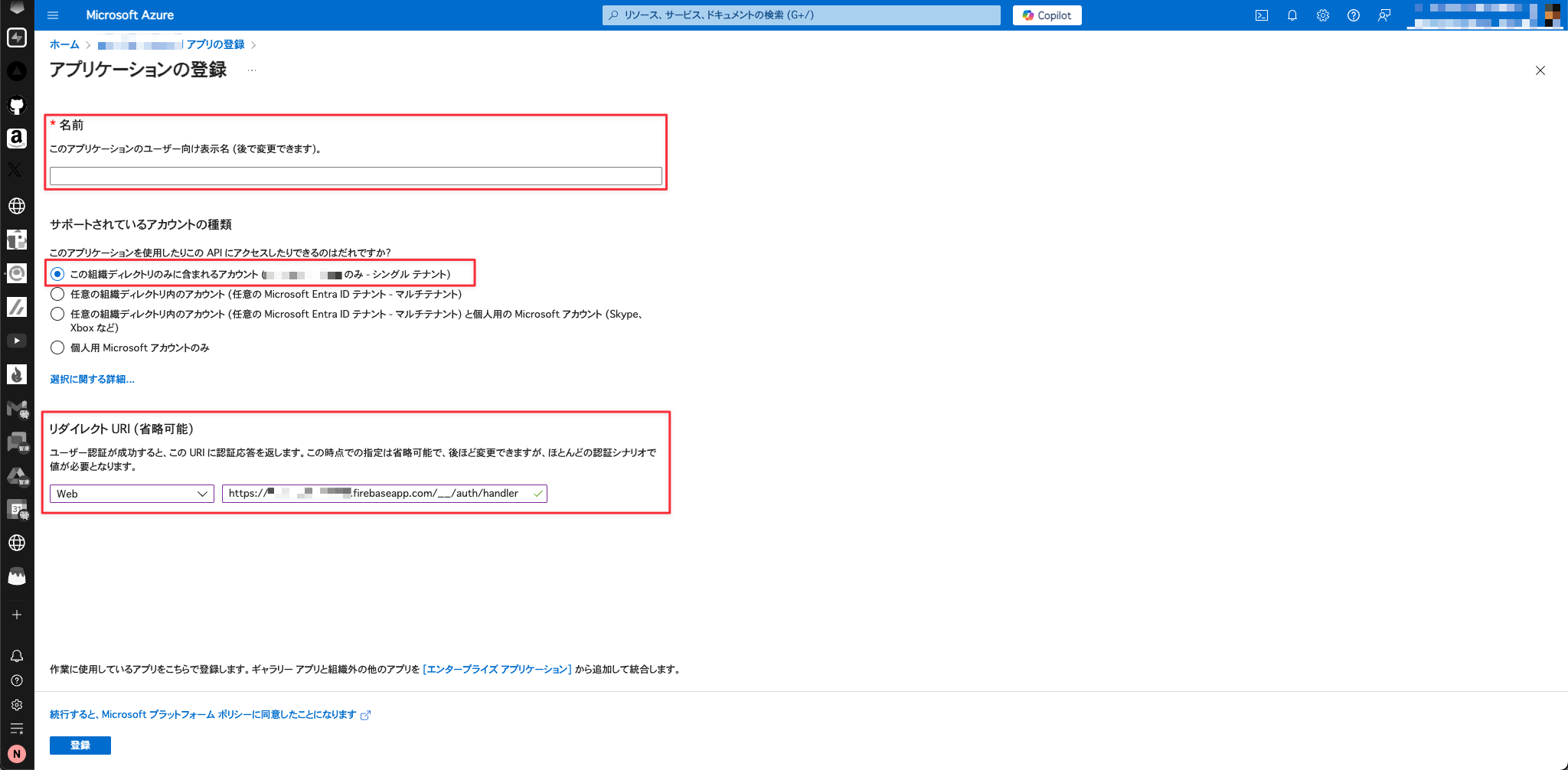This screenshot has height=770, width=1568.
Task: Add a new app with sidebar plus
Action: 17,615
